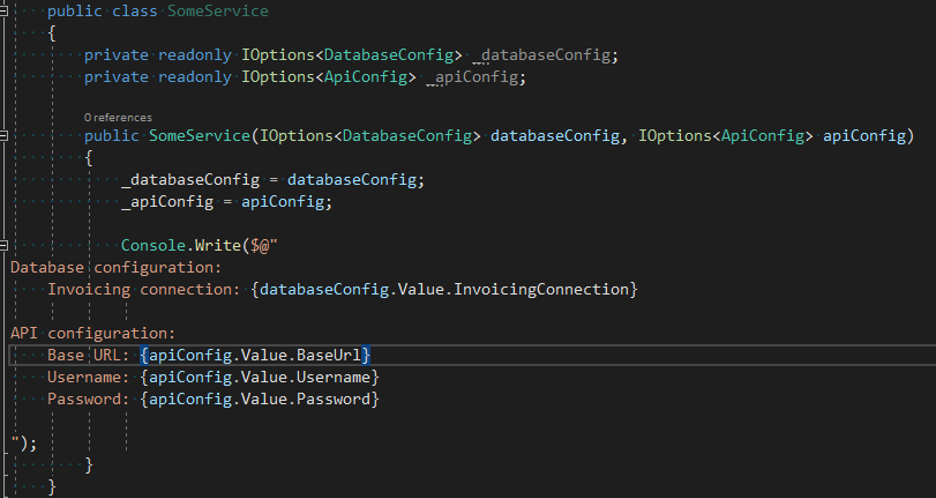The height and width of the screenshot is (498, 936).
Task: Click the highlighted apiConfig.Value.BaseUrl expression
Action: coord(255,355)
